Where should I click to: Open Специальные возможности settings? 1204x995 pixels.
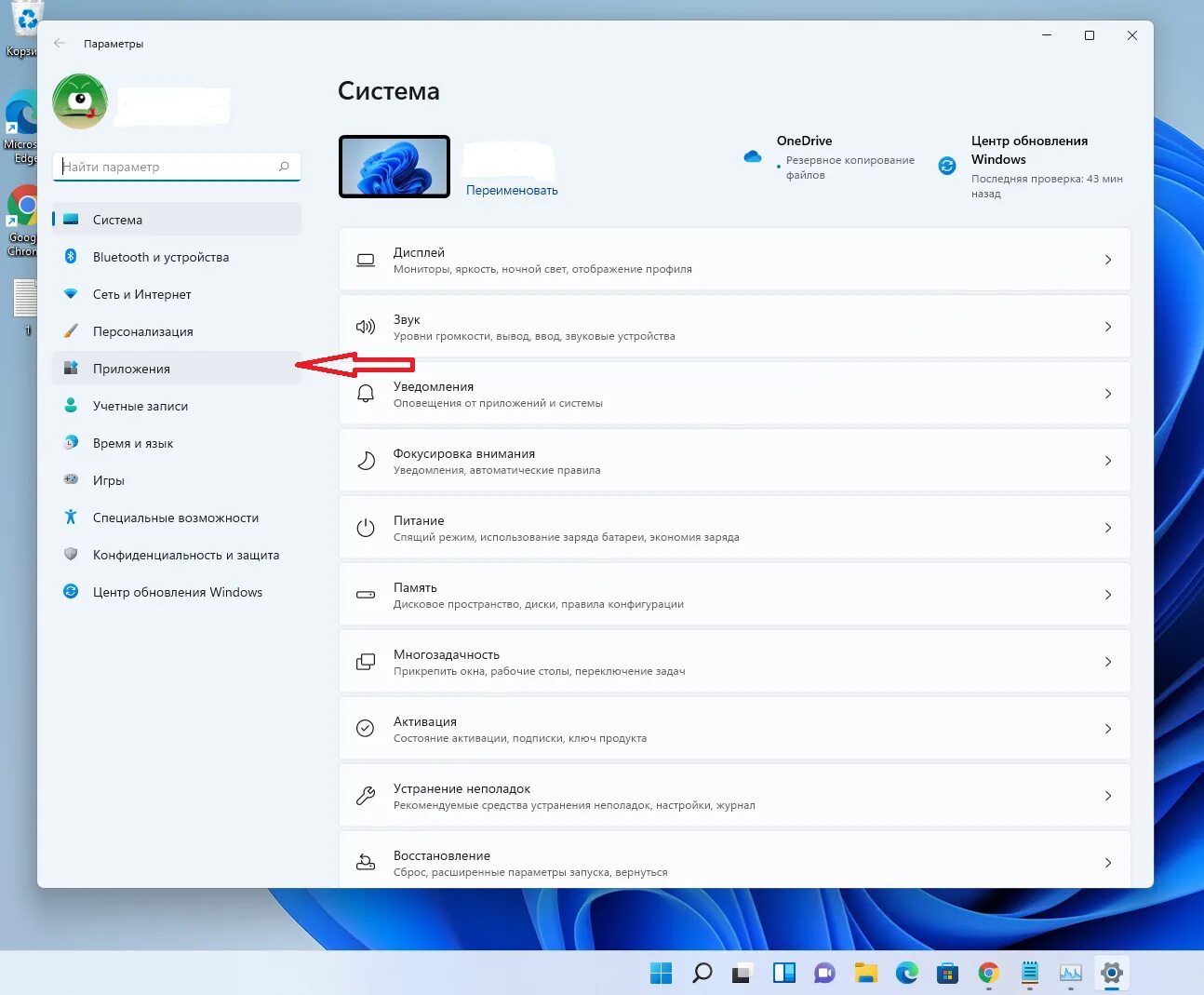point(177,518)
